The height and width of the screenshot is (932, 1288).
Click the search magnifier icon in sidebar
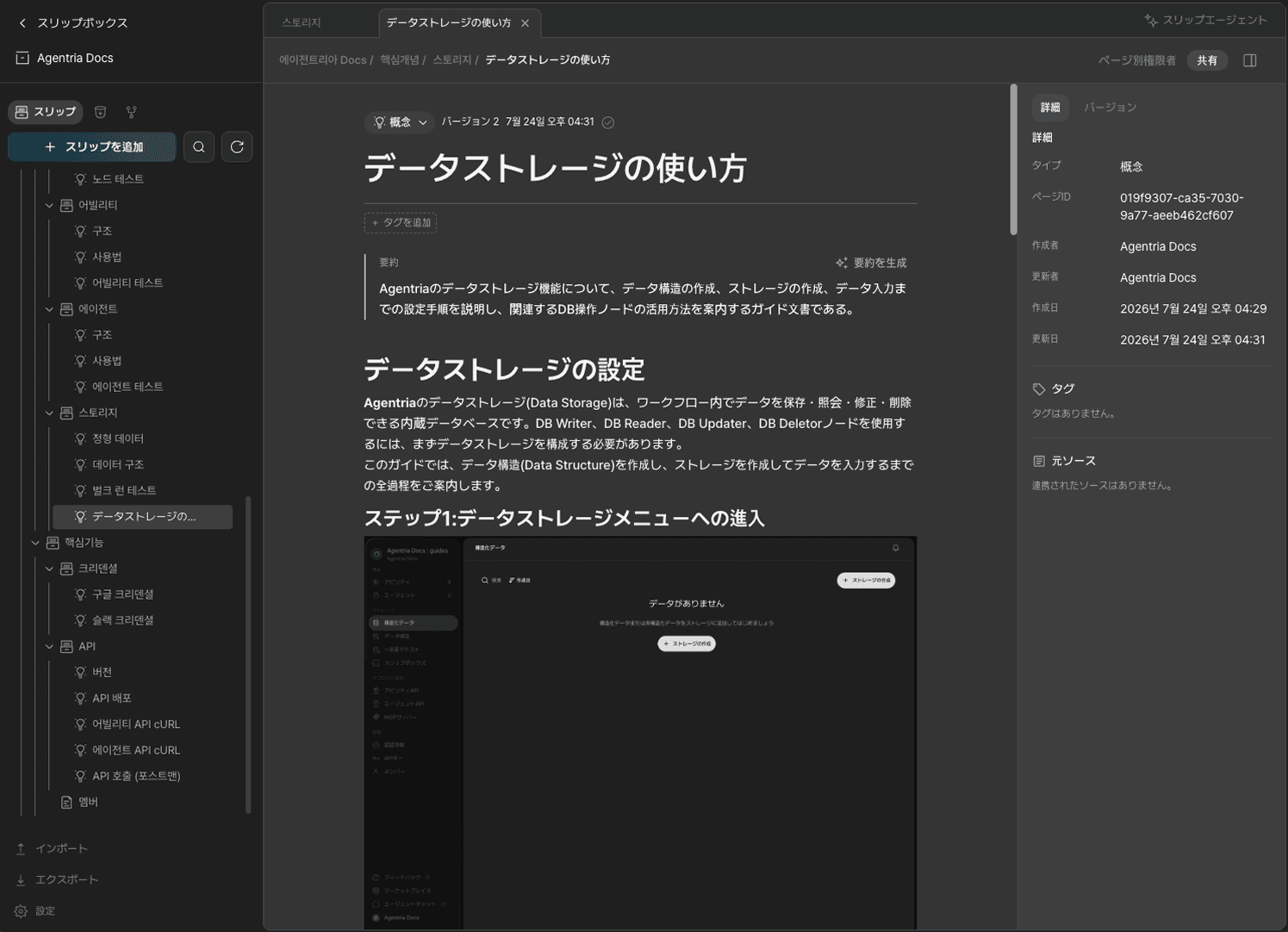coord(199,147)
